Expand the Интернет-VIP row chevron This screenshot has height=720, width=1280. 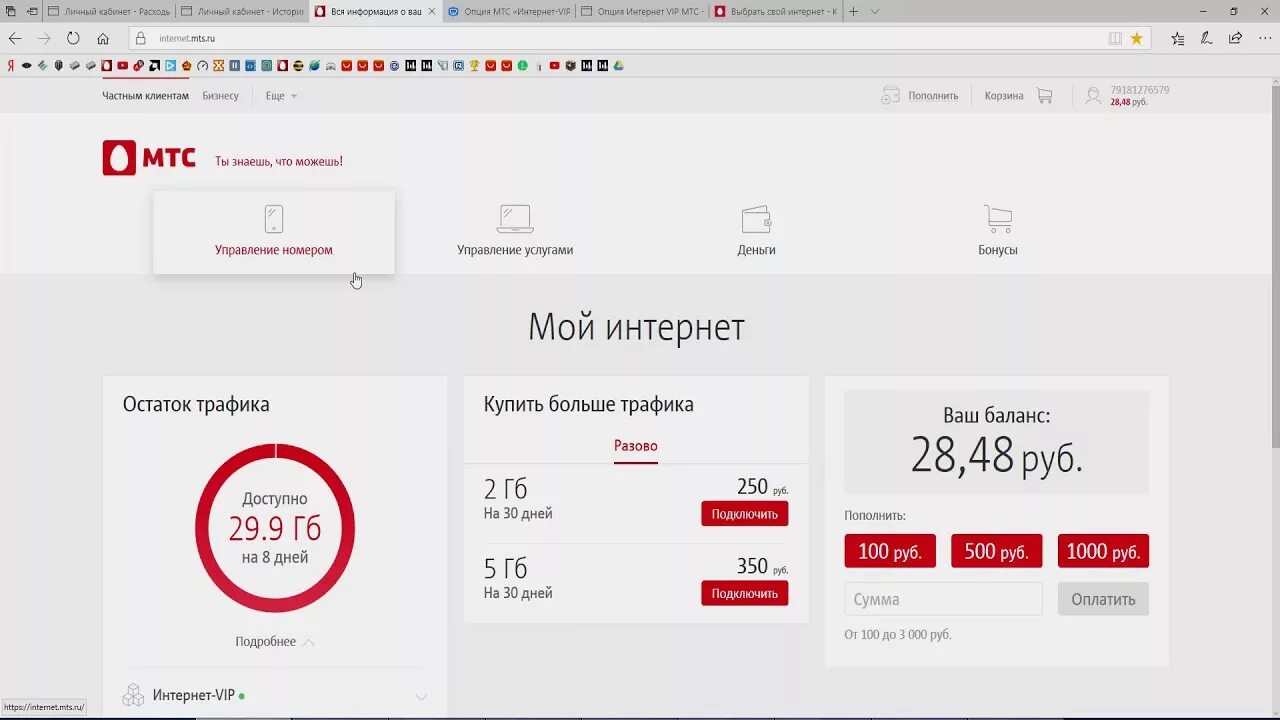pyautogui.click(x=421, y=697)
